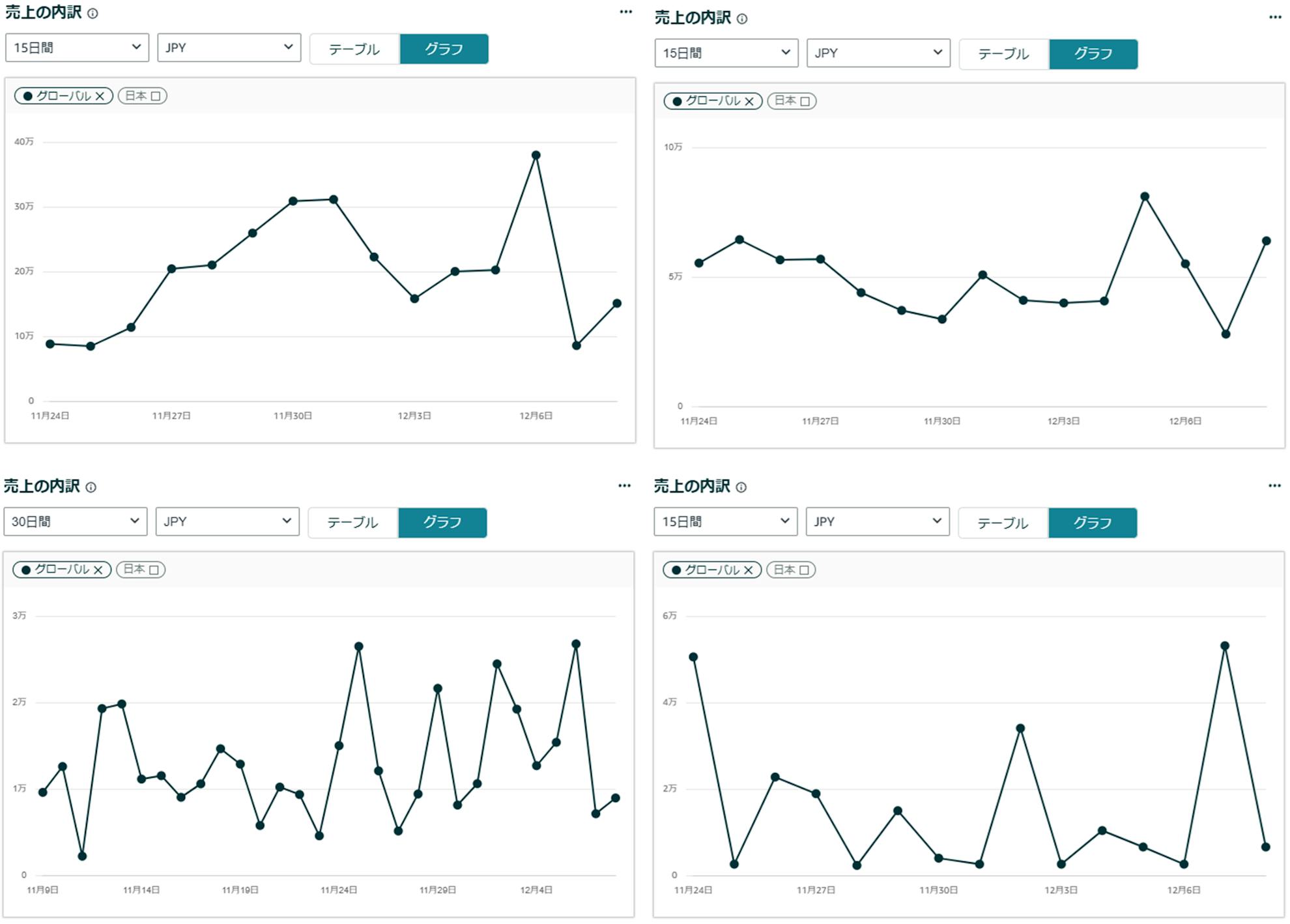Viewport: 1290px width, 924px height.
Task: Enable 日本 checkbox in bottom-right chart legend
Action: click(x=805, y=570)
